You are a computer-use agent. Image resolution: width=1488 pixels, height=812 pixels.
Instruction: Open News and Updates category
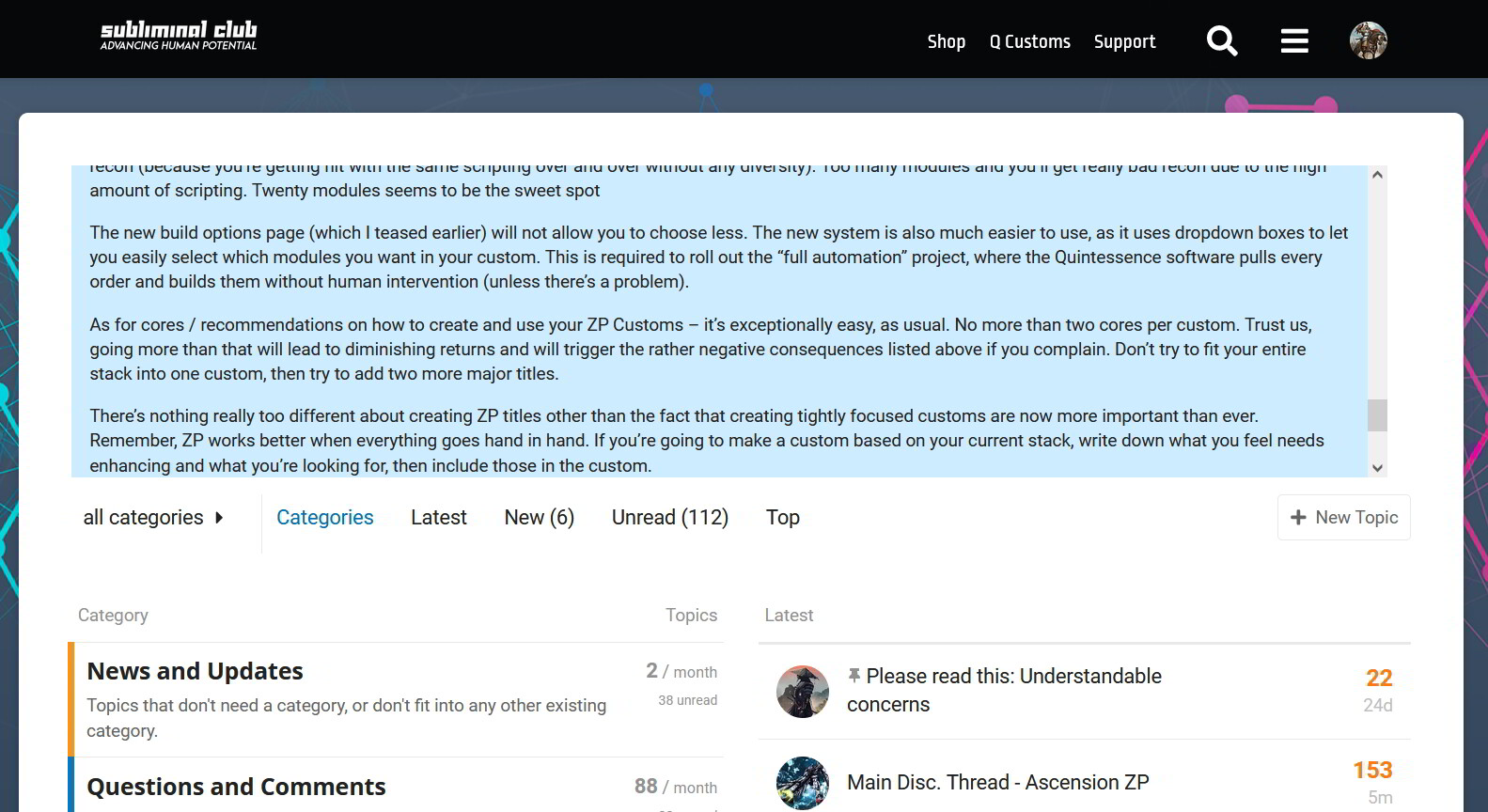[196, 671]
